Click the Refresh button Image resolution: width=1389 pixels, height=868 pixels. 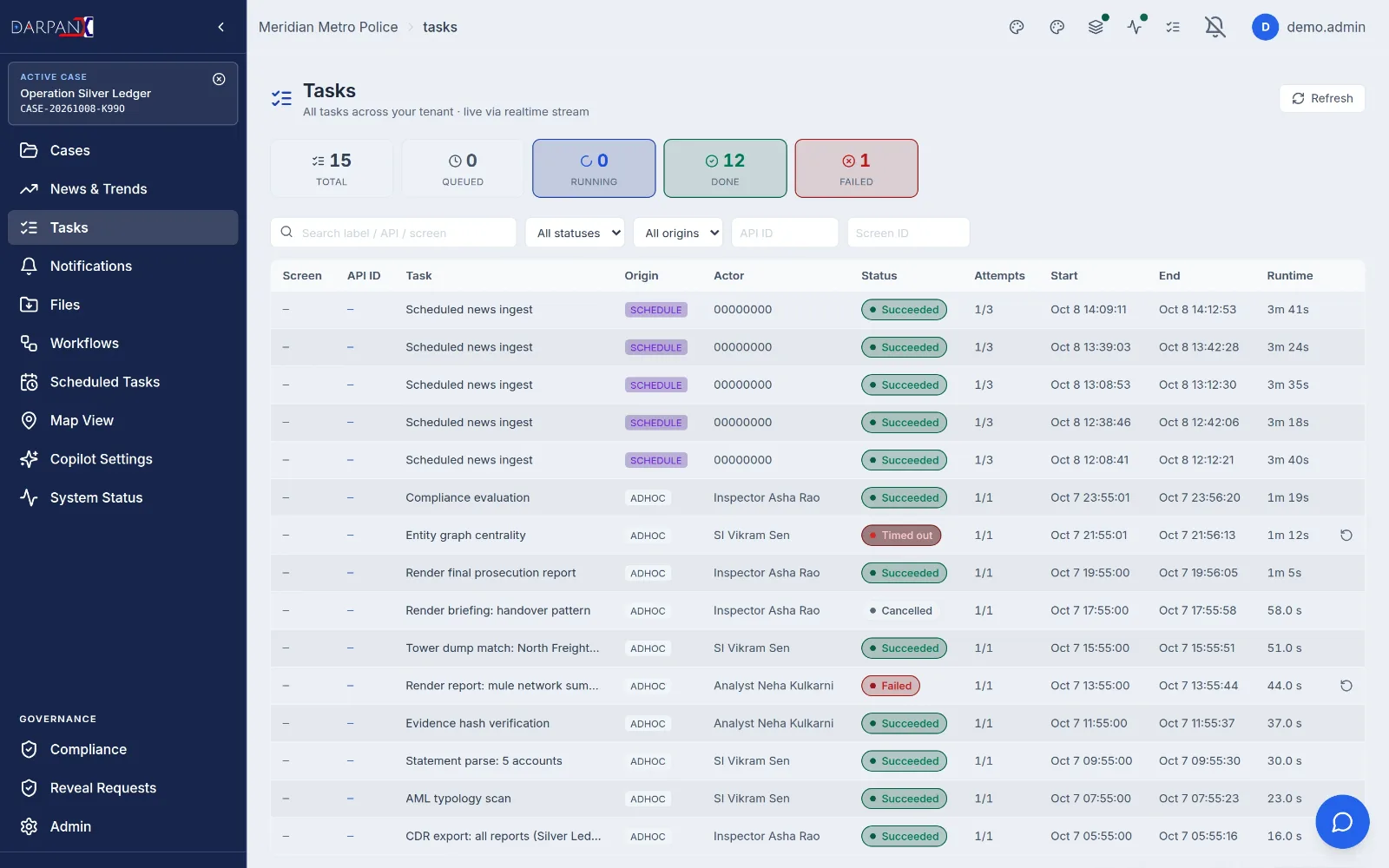1322,98
